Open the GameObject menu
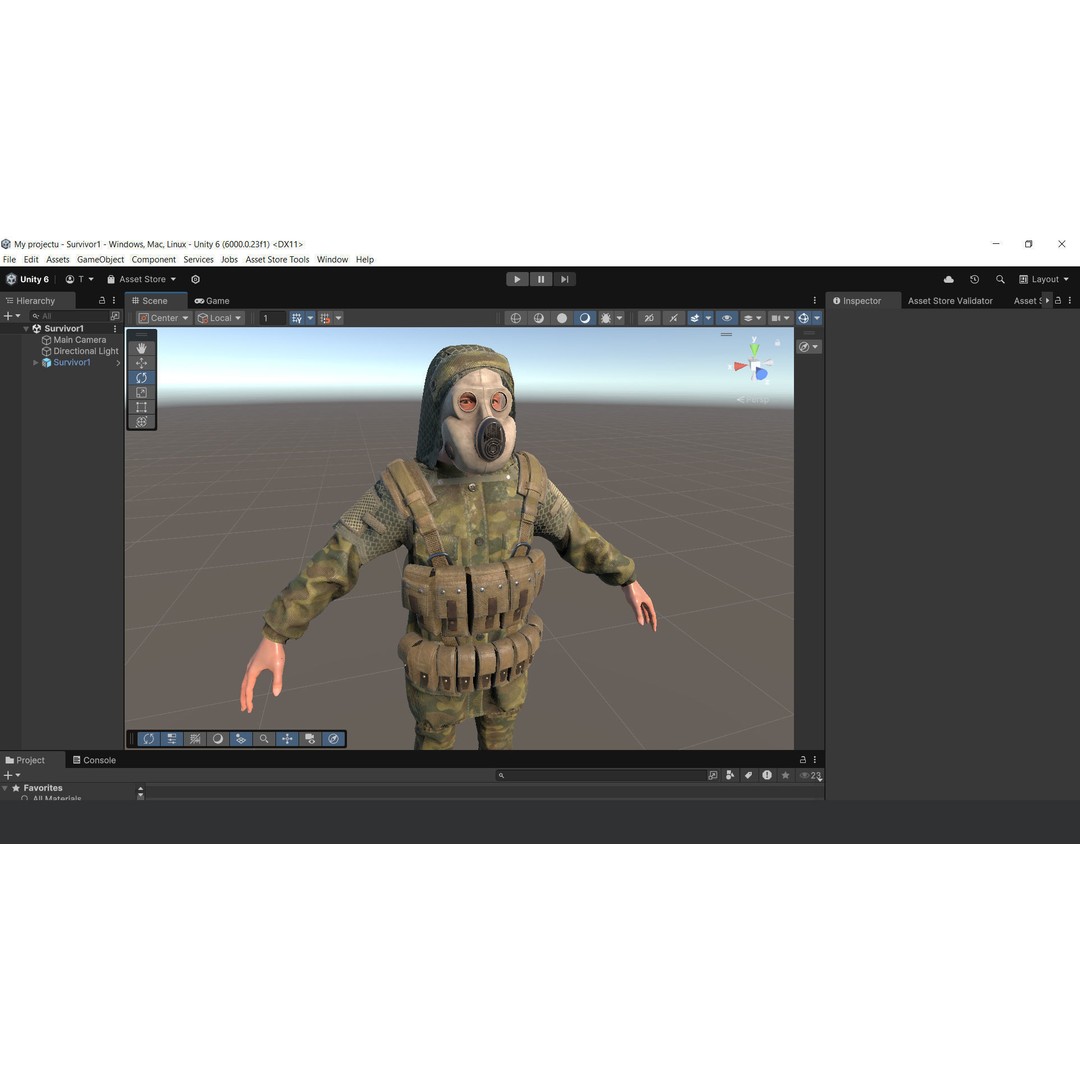Viewport: 1080px width, 1080px height. click(101, 260)
